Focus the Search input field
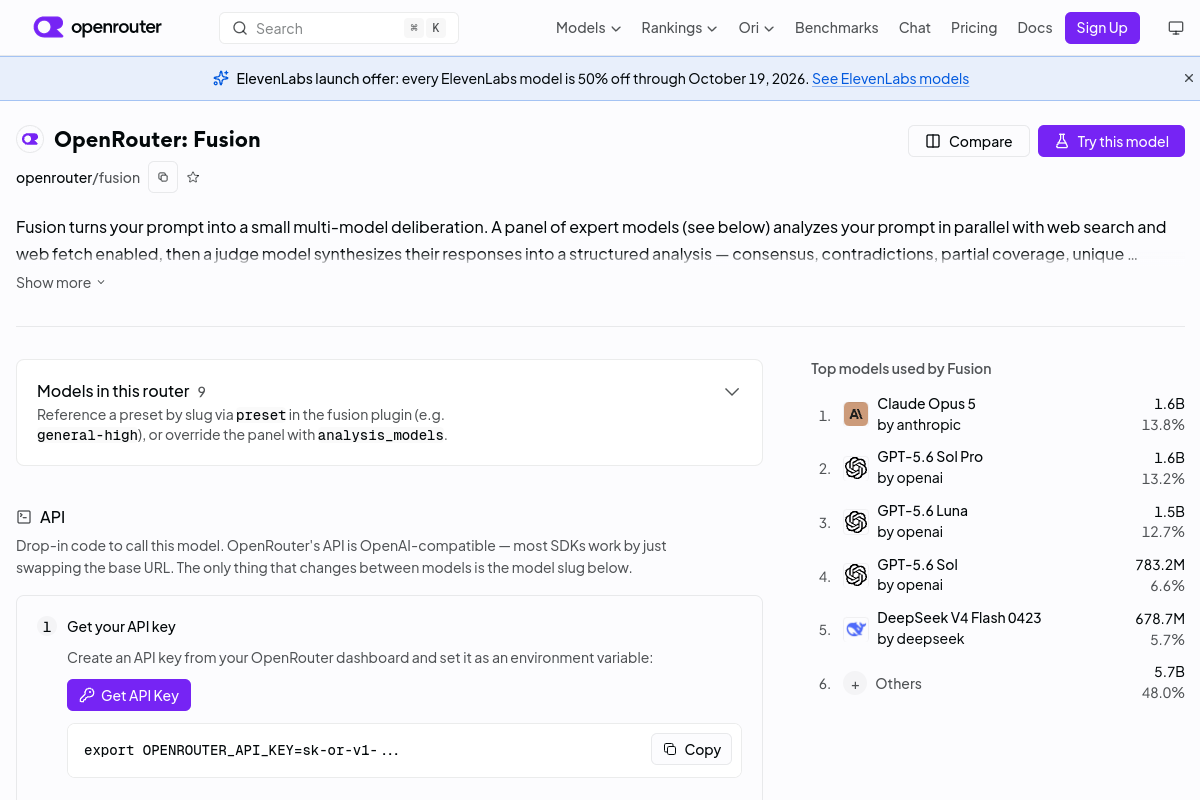This screenshot has width=1200, height=800. [x=339, y=28]
